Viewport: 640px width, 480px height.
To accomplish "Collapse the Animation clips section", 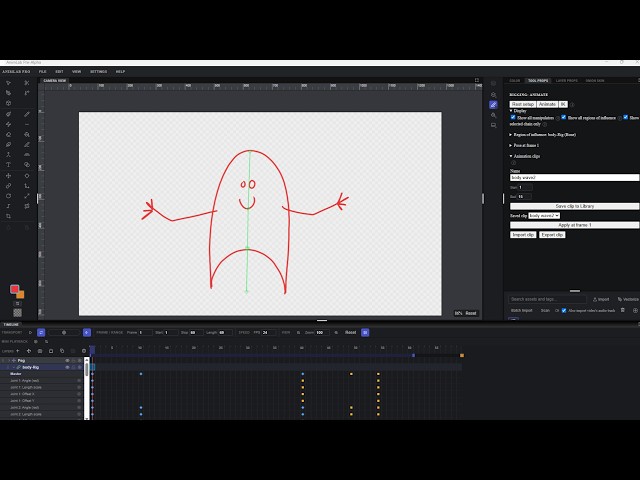I will tap(511, 156).
